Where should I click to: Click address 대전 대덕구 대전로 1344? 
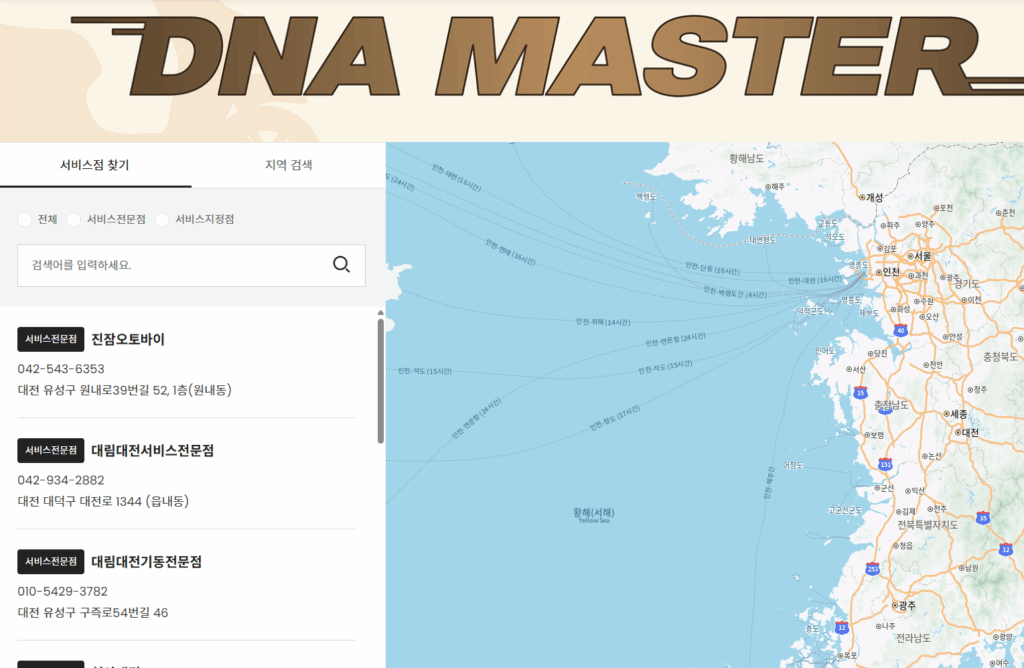click(103, 501)
